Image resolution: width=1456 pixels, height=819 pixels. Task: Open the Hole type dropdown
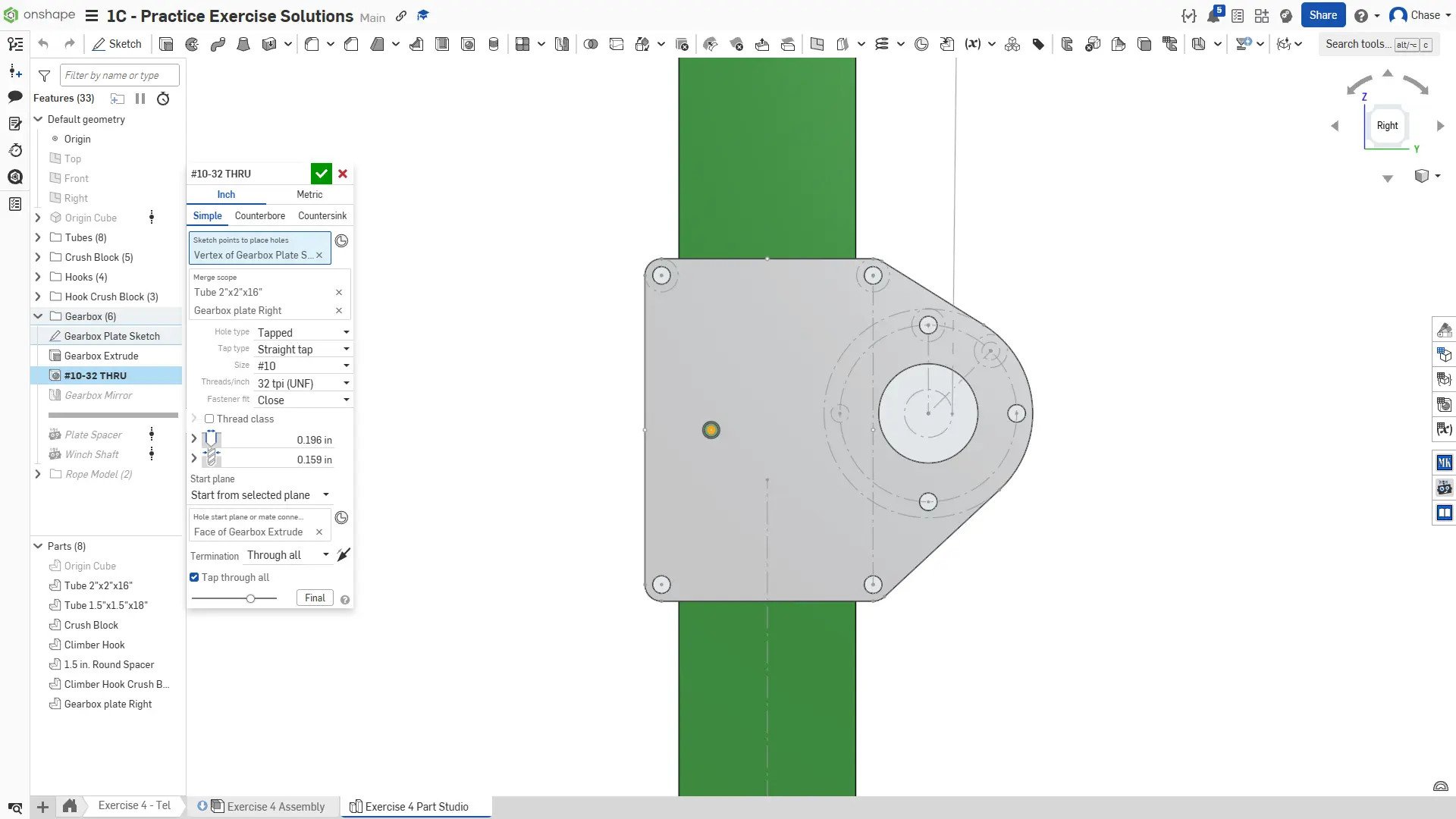(x=303, y=332)
